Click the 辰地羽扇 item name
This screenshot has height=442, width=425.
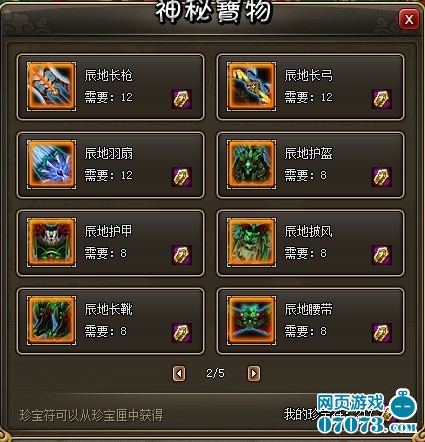pos(109,154)
